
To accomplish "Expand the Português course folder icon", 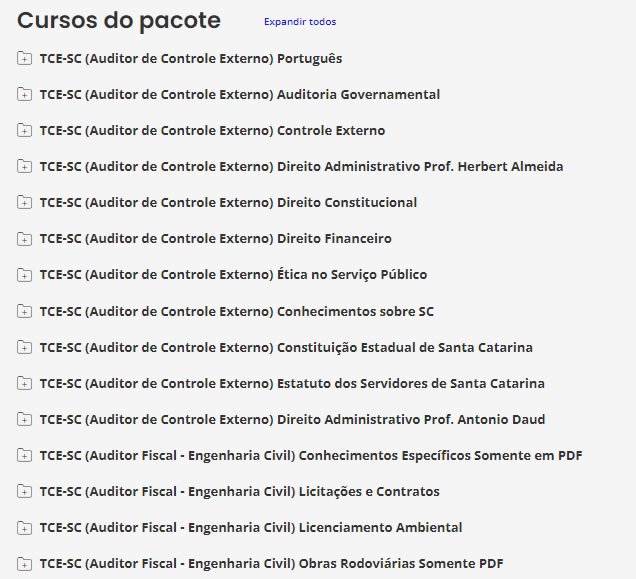I will (24, 58).
